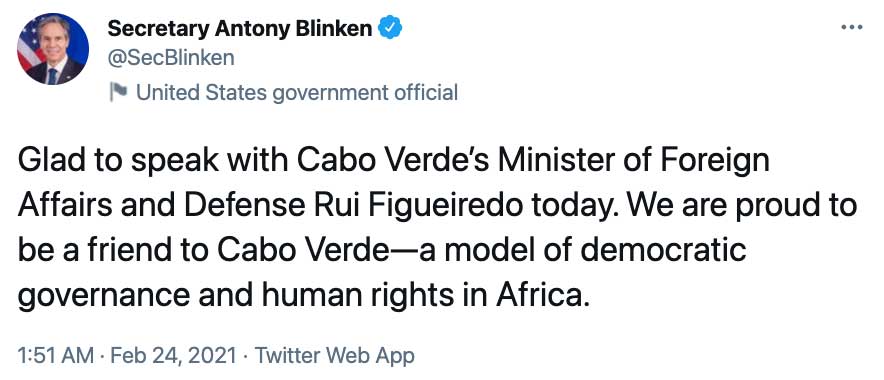Click the word democratic in tweet text
Image resolution: width=884 pixels, height=380 pixels.
664,250
